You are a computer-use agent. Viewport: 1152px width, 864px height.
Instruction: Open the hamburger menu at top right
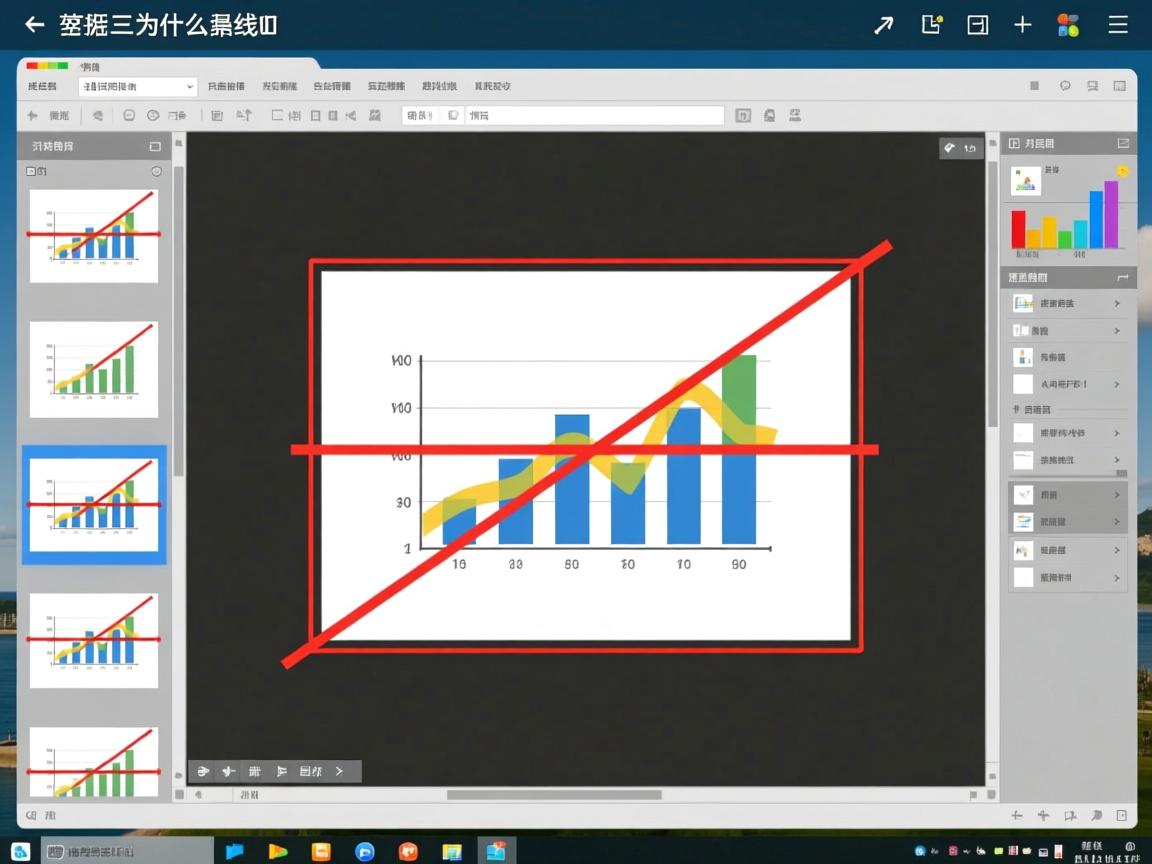(x=1118, y=25)
